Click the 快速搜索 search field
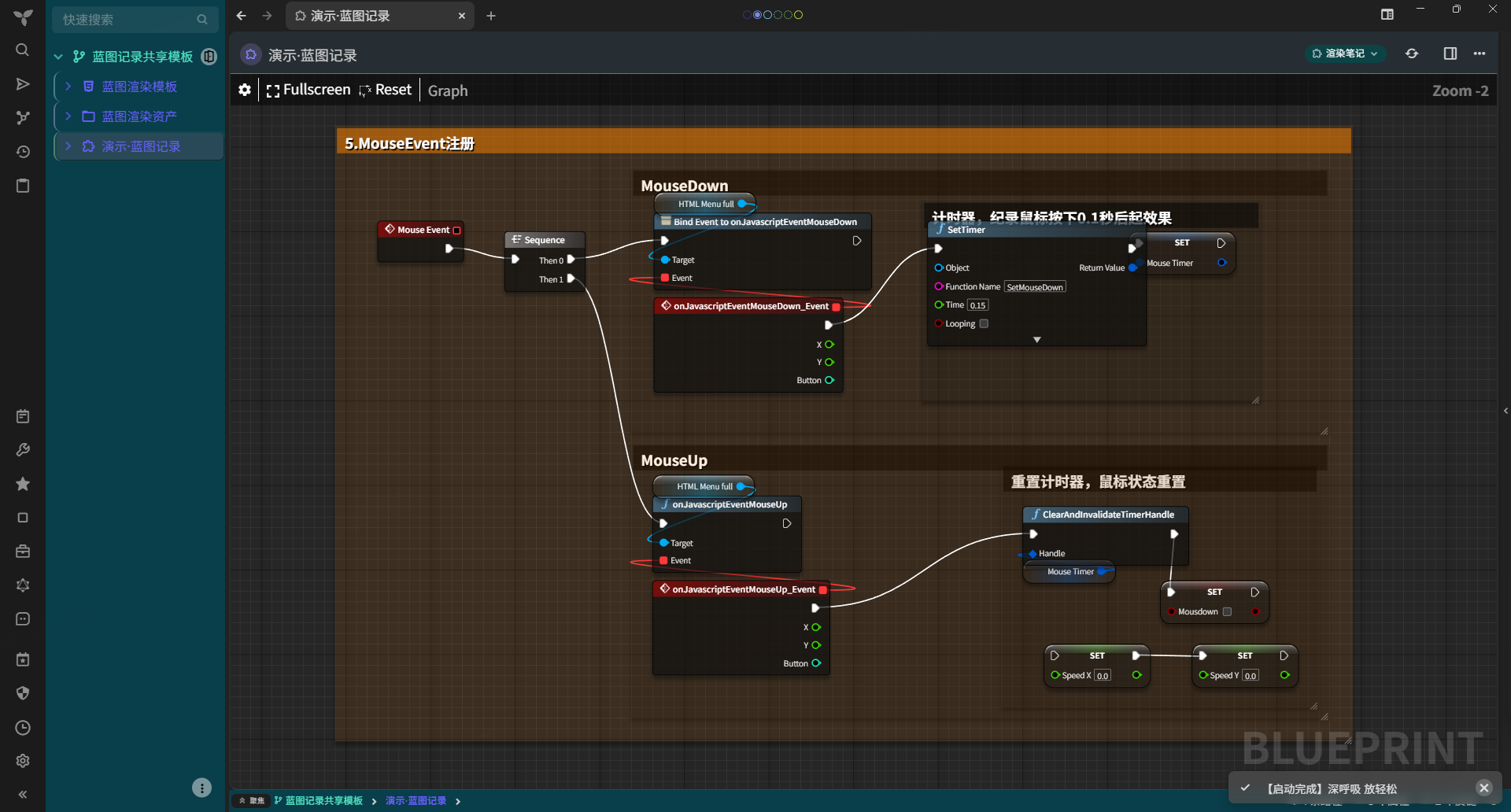The width and height of the screenshot is (1511, 812). tap(135, 19)
